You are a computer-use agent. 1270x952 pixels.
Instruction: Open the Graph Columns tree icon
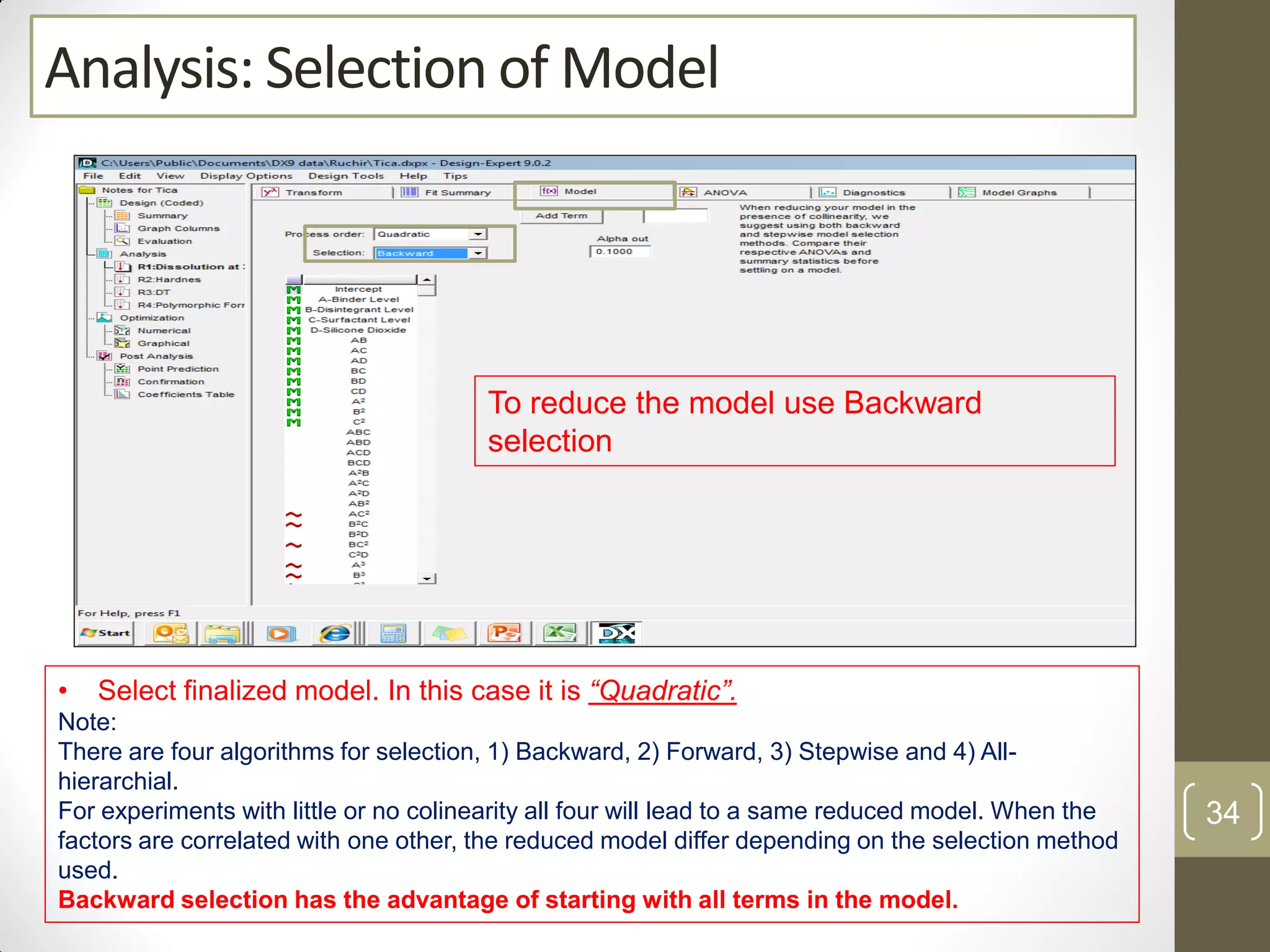coord(122,228)
